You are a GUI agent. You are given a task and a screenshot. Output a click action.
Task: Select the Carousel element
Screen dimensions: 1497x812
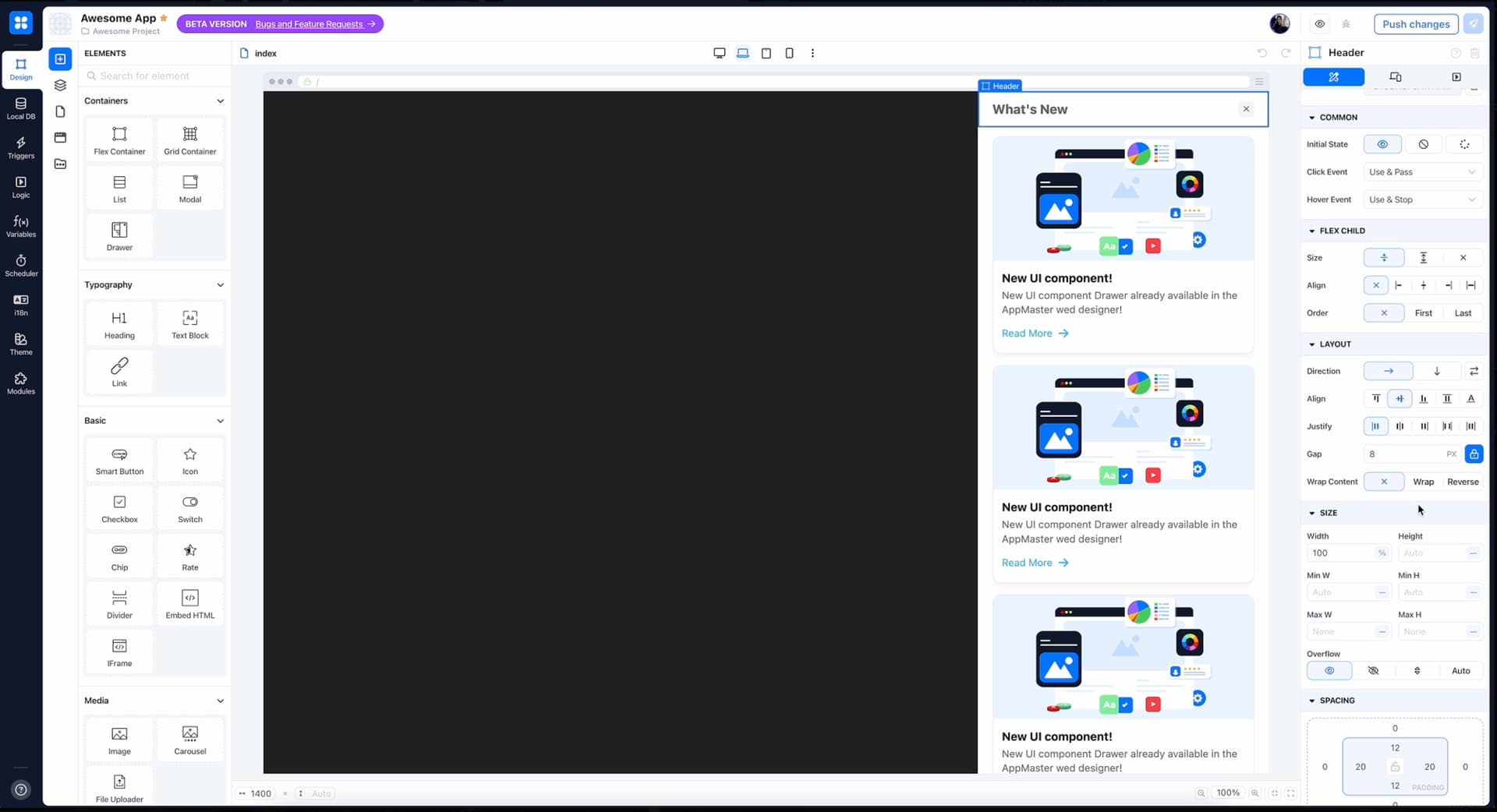190,740
